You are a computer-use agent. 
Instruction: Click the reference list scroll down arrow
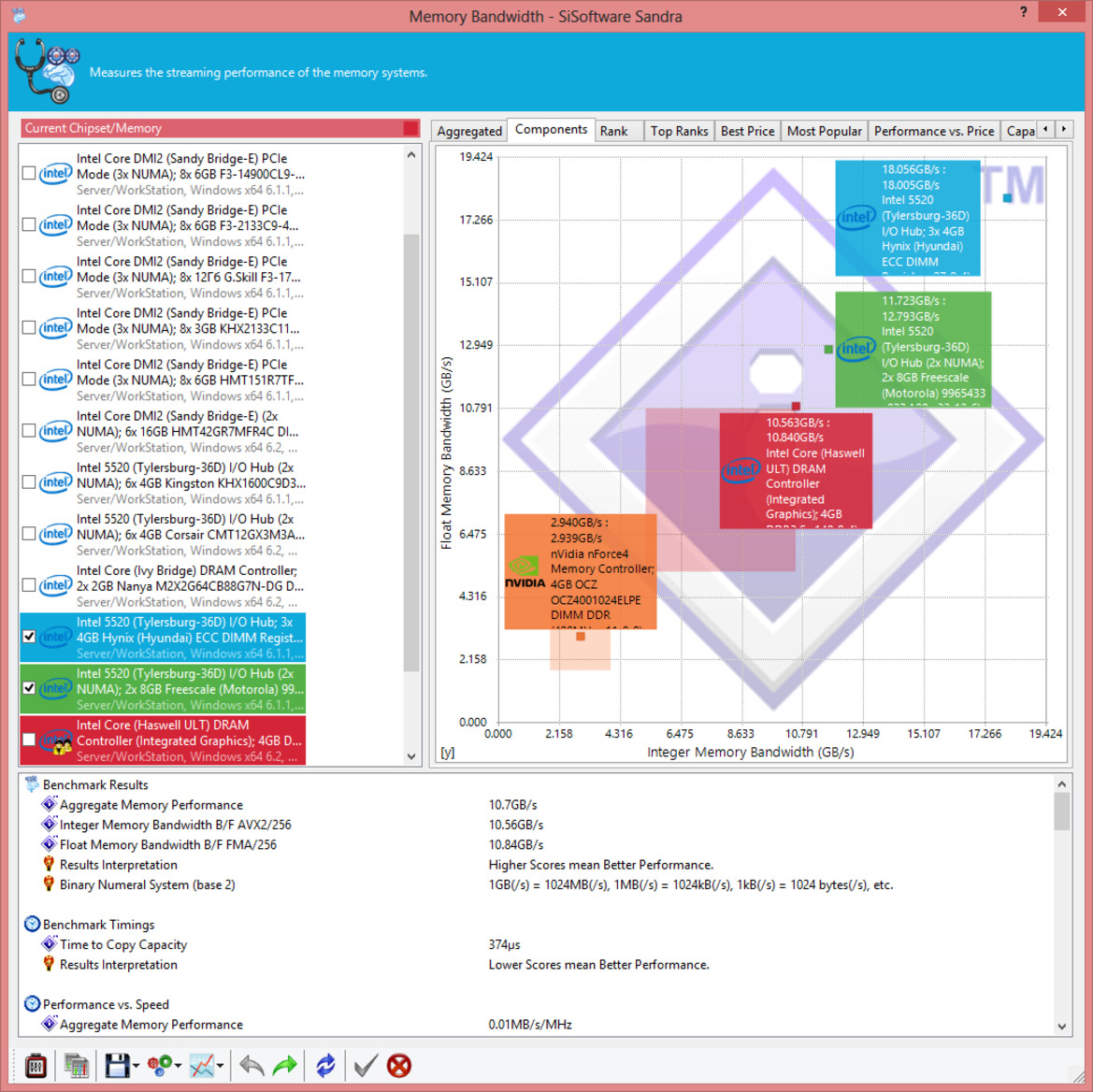(x=411, y=756)
